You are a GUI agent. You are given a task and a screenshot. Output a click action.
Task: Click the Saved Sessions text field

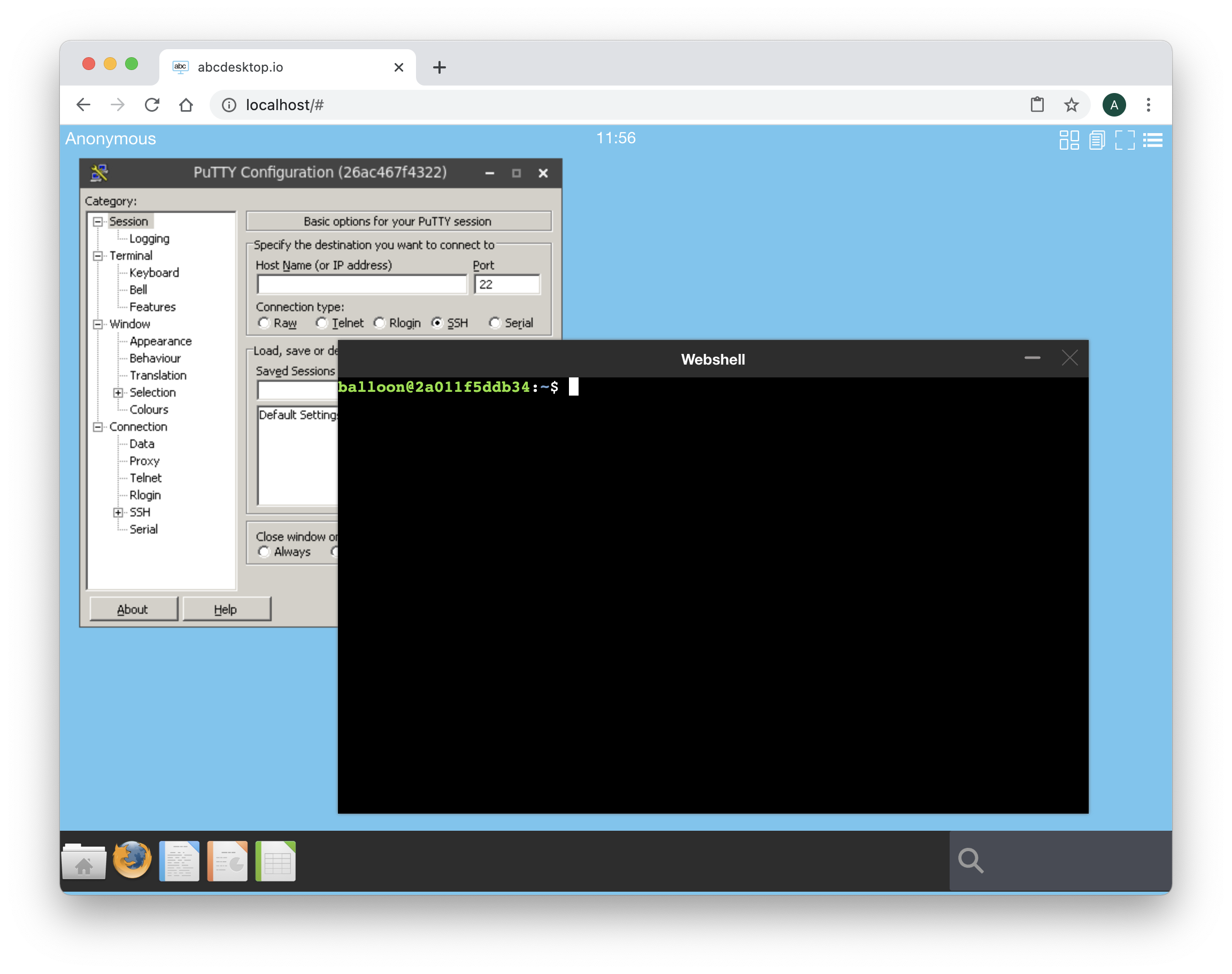click(298, 391)
